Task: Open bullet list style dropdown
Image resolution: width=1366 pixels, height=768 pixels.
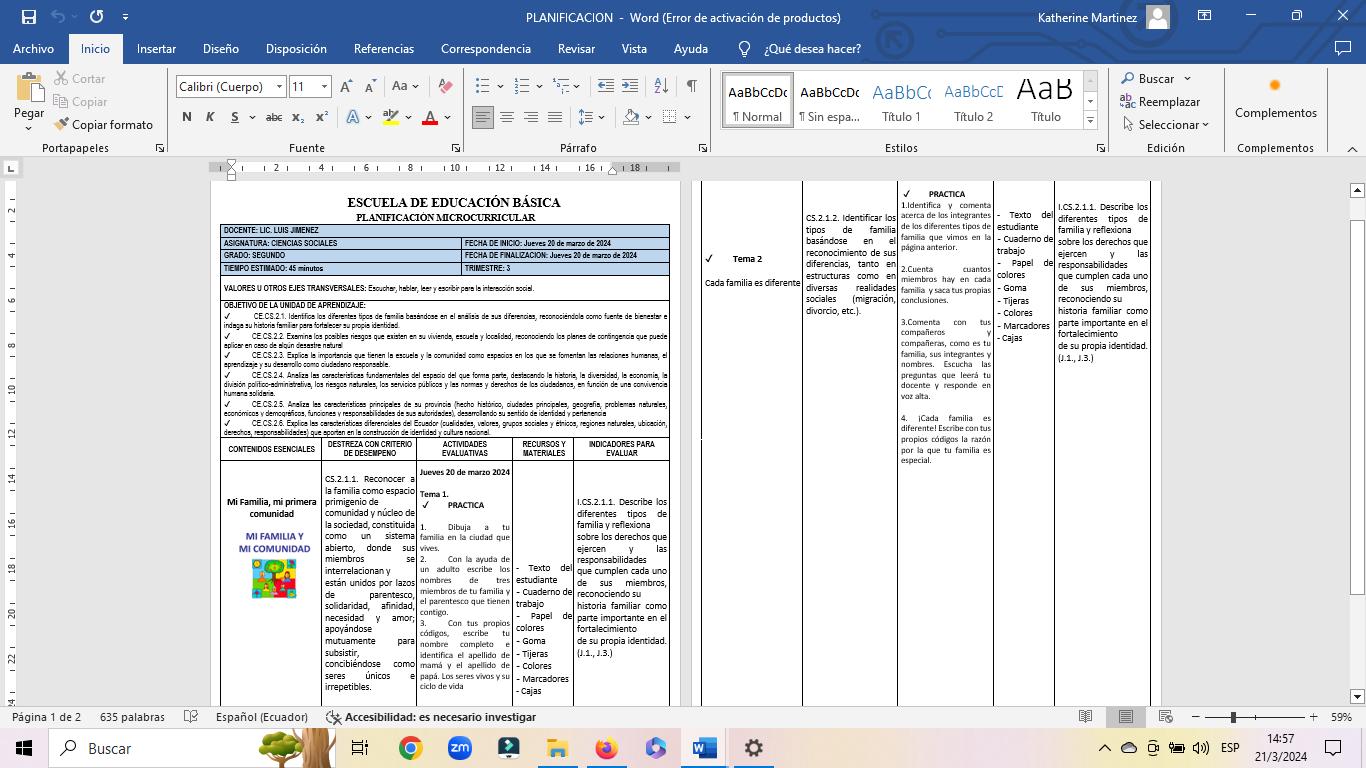Action: (502, 86)
